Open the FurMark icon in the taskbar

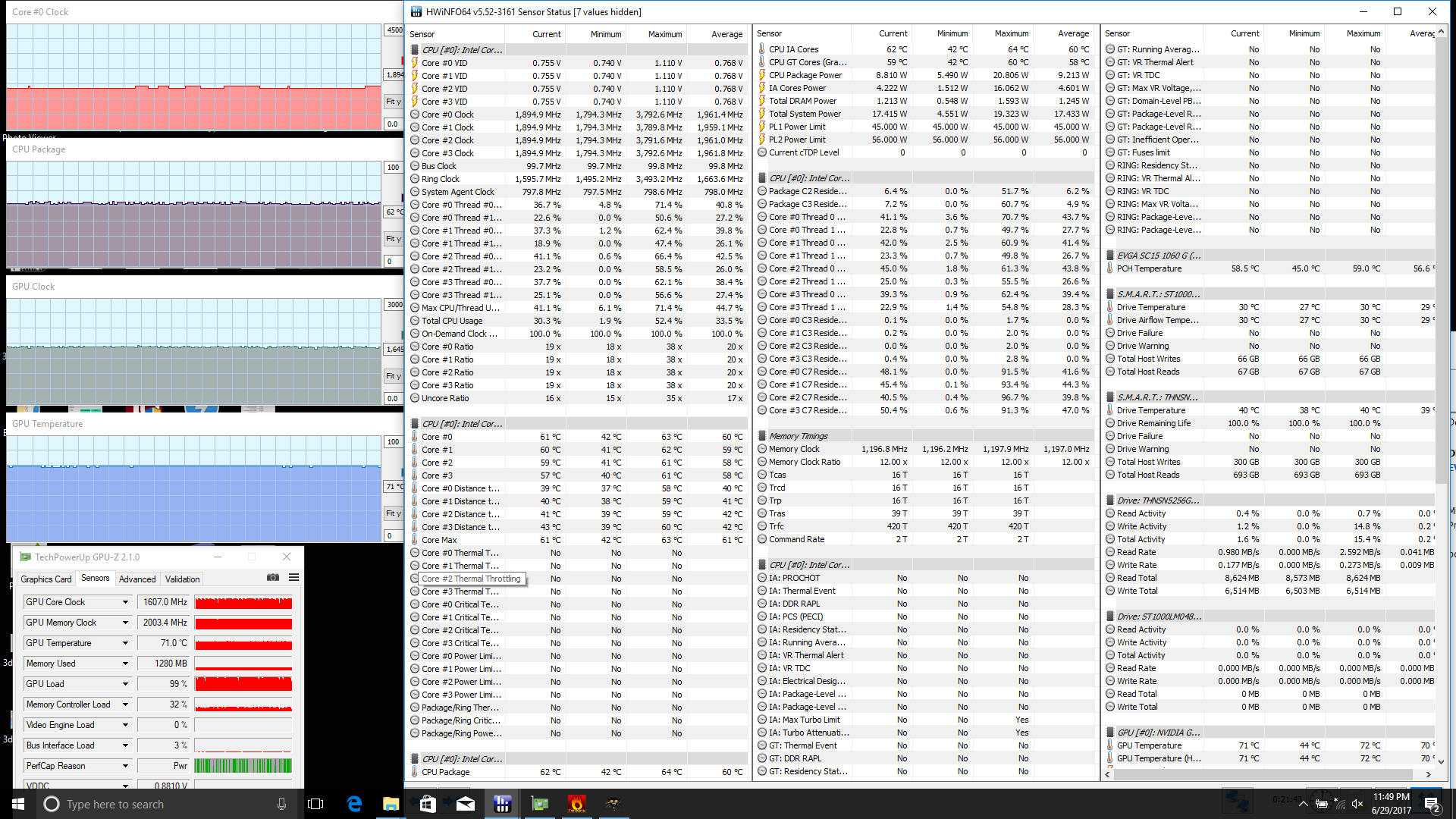click(576, 804)
